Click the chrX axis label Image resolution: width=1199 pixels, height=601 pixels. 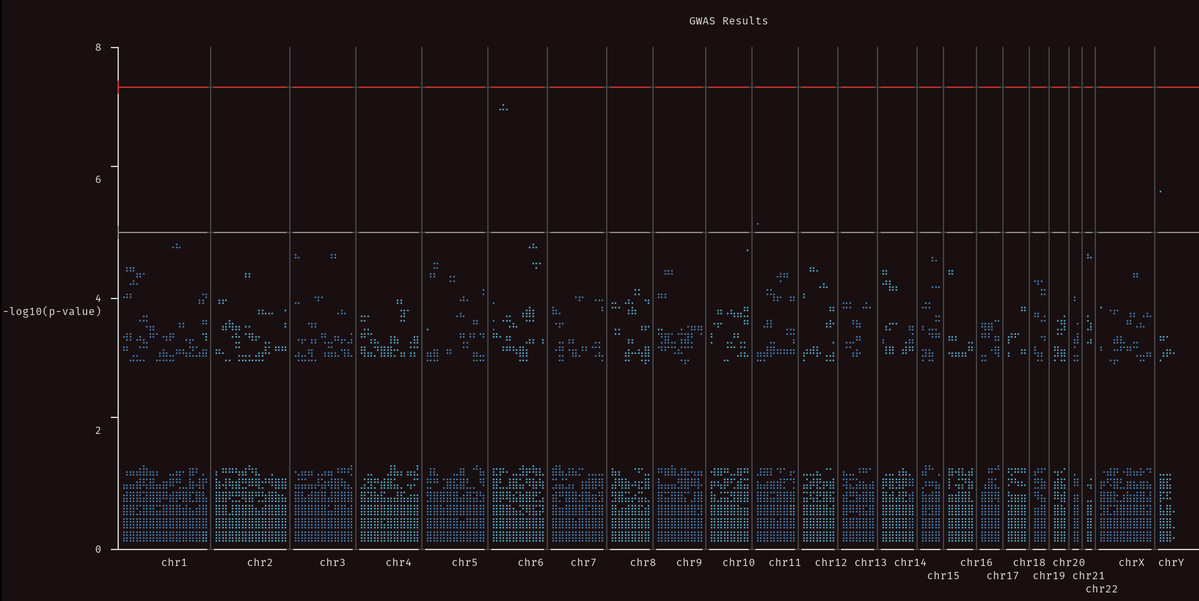point(1131,563)
